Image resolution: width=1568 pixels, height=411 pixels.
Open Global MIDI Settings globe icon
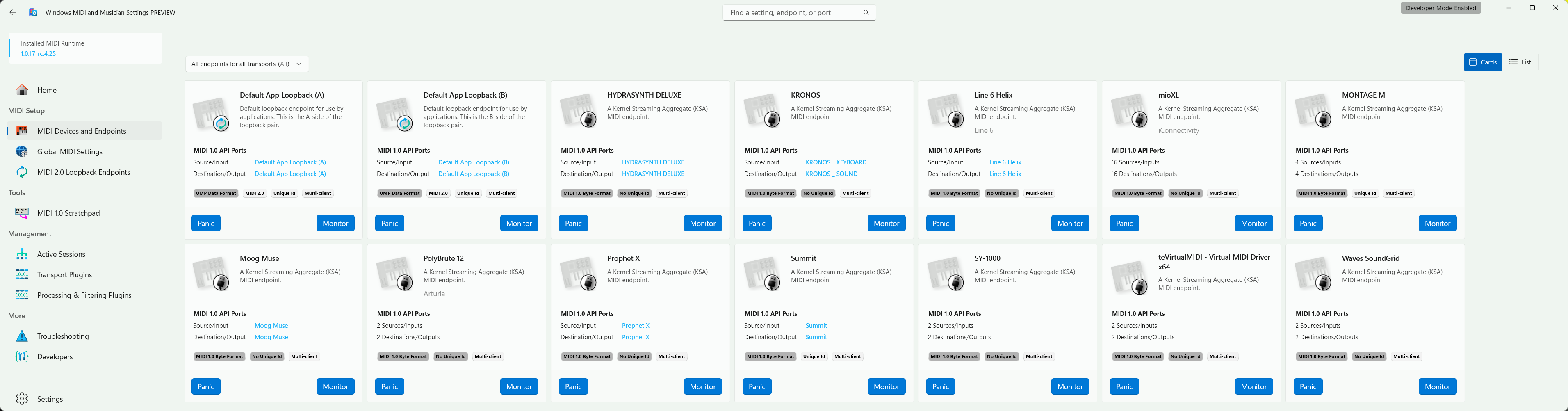click(x=22, y=152)
